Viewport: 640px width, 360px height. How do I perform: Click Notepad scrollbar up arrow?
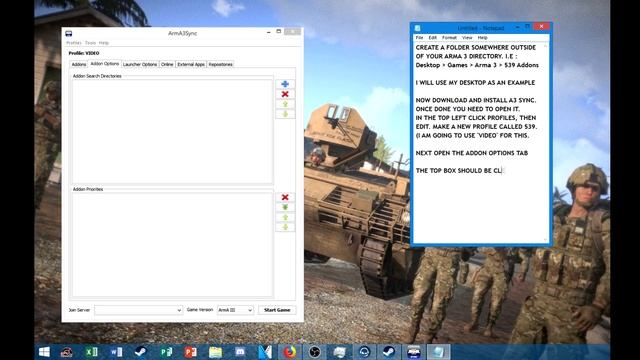545,46
